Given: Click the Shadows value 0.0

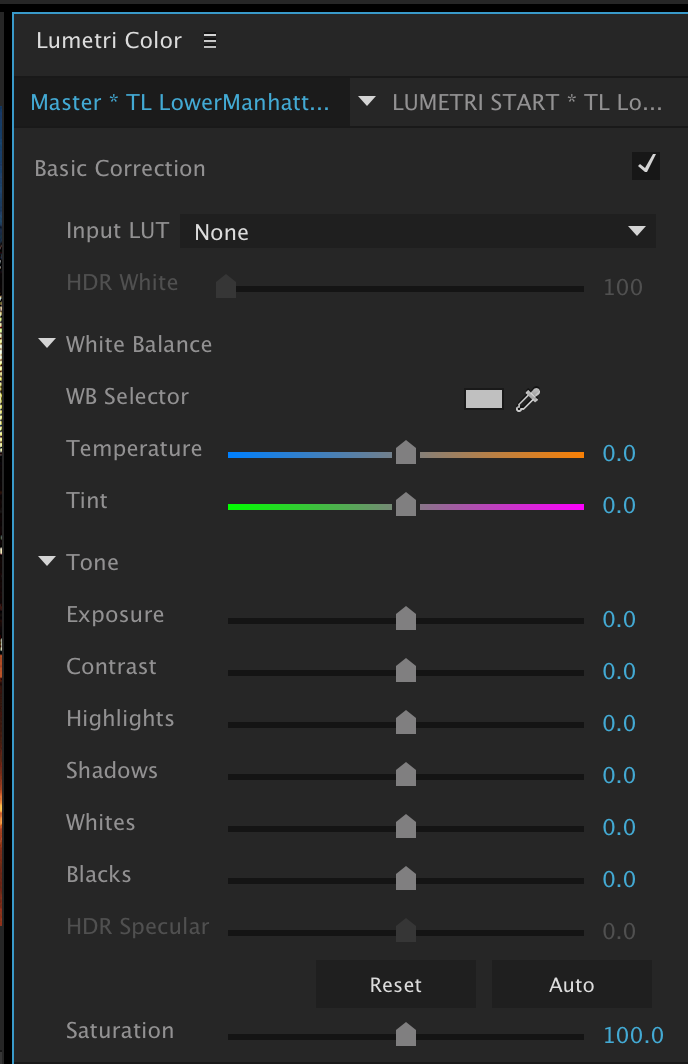Looking at the screenshot, I should click(619, 775).
